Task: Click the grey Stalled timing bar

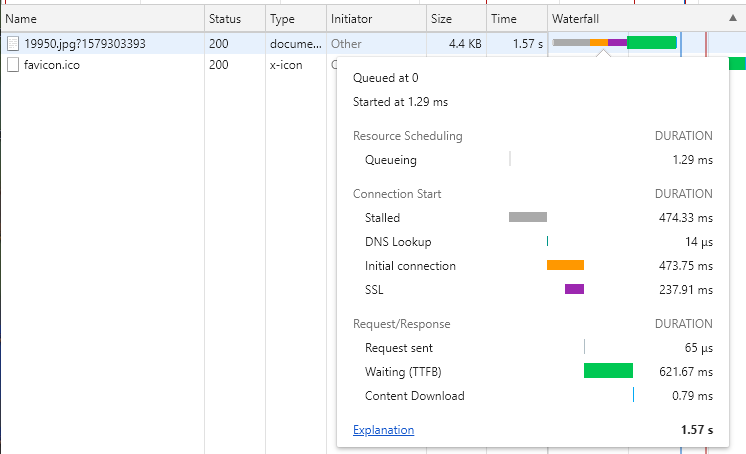Action: pos(528,217)
